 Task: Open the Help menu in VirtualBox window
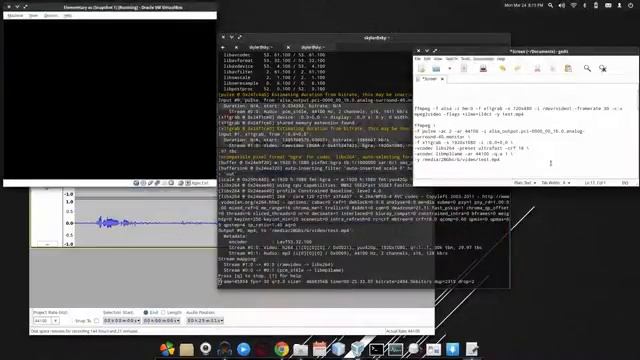[x=68, y=16]
